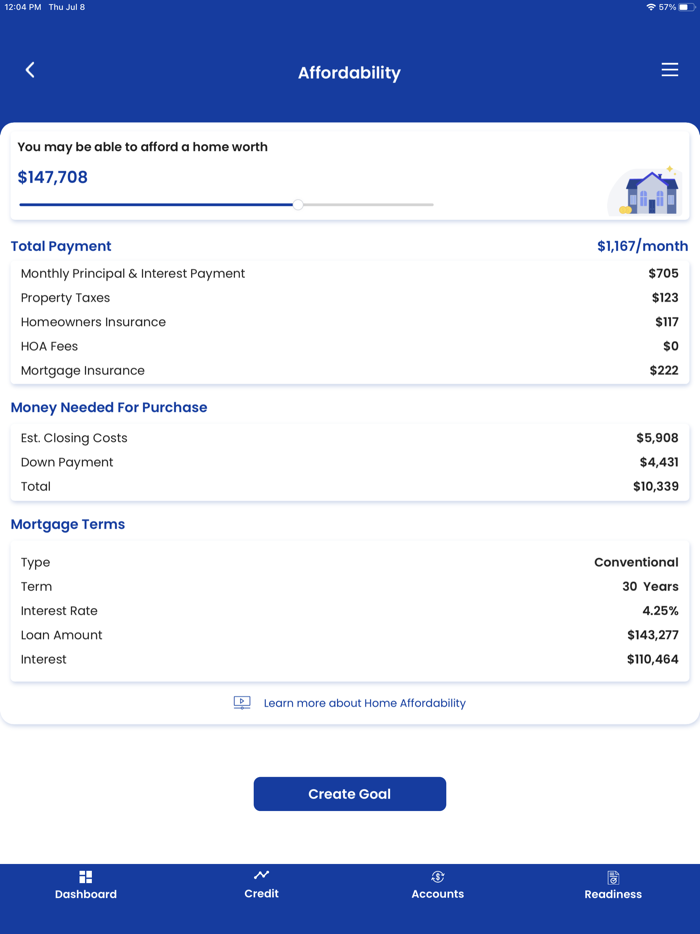Select the $147,708 affordability amount
This screenshot has width=700, height=934.
coord(52,176)
